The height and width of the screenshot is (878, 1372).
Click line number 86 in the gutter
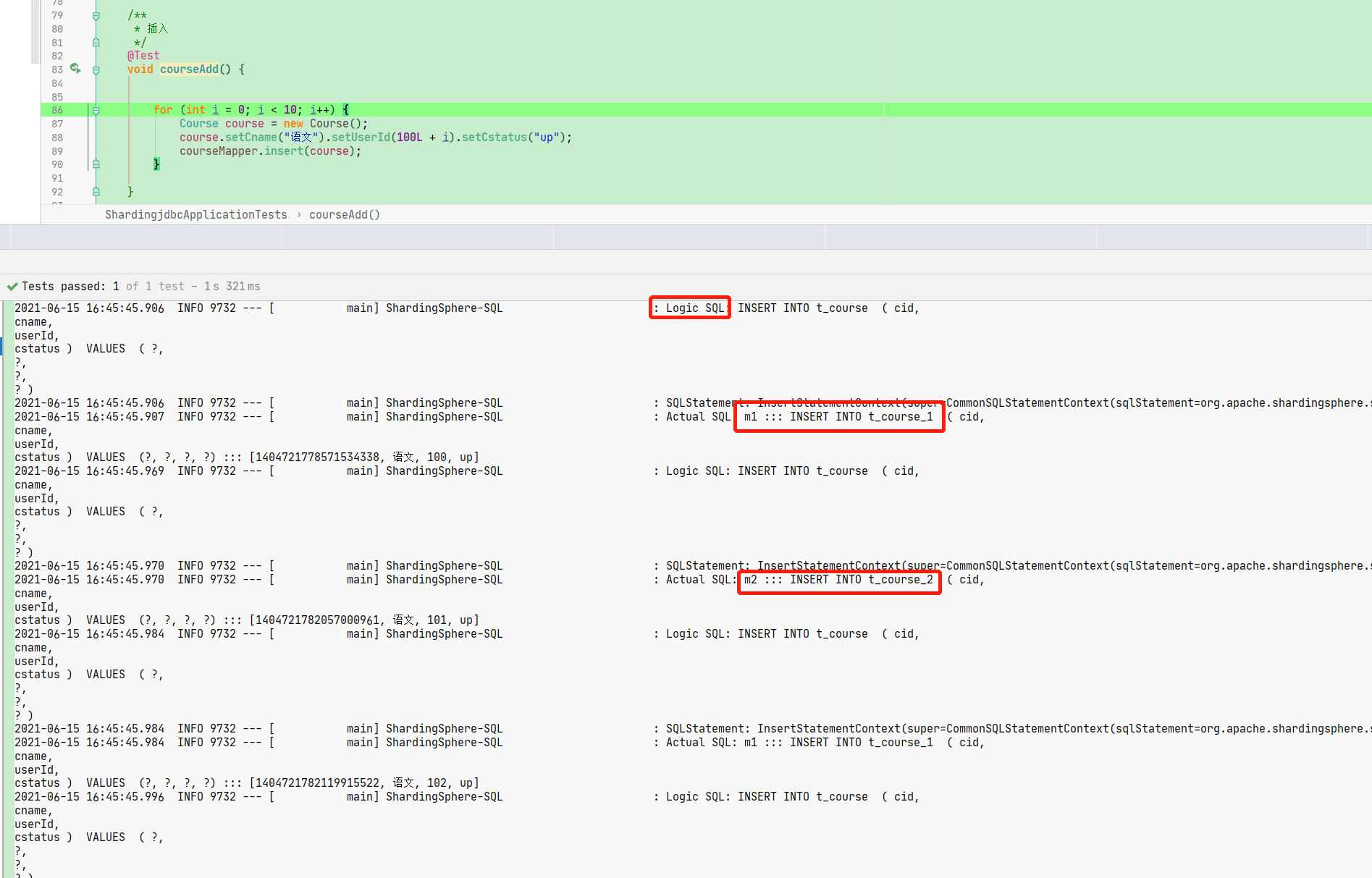[x=57, y=110]
